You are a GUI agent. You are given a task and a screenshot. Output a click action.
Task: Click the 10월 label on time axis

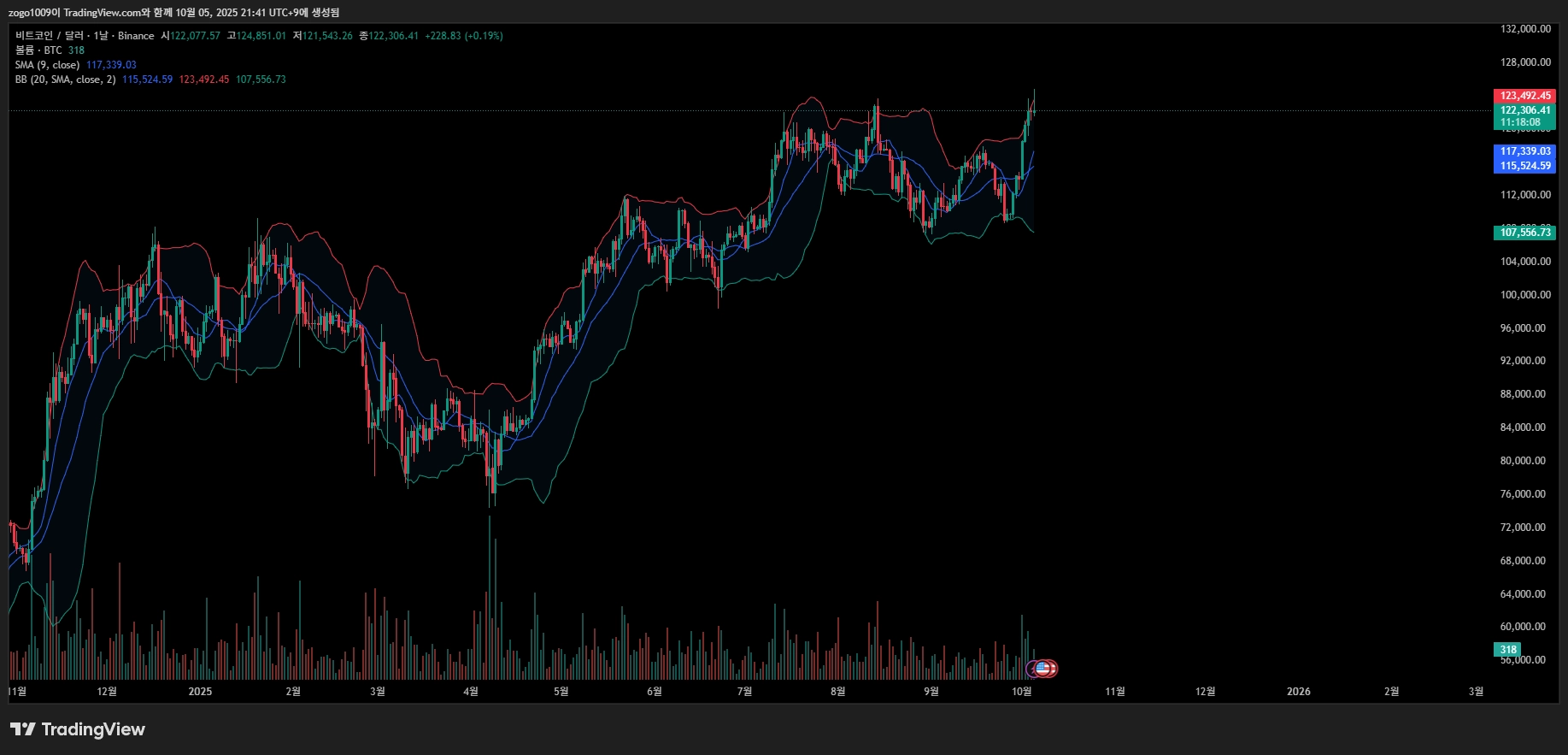(x=1021, y=692)
